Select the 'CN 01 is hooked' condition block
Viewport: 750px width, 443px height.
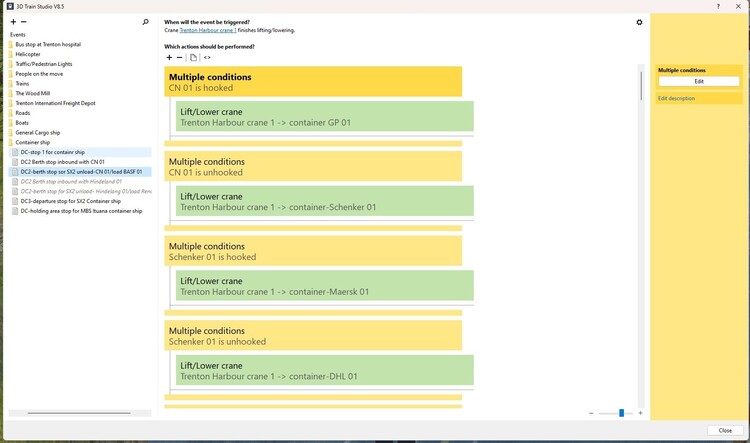[313, 82]
